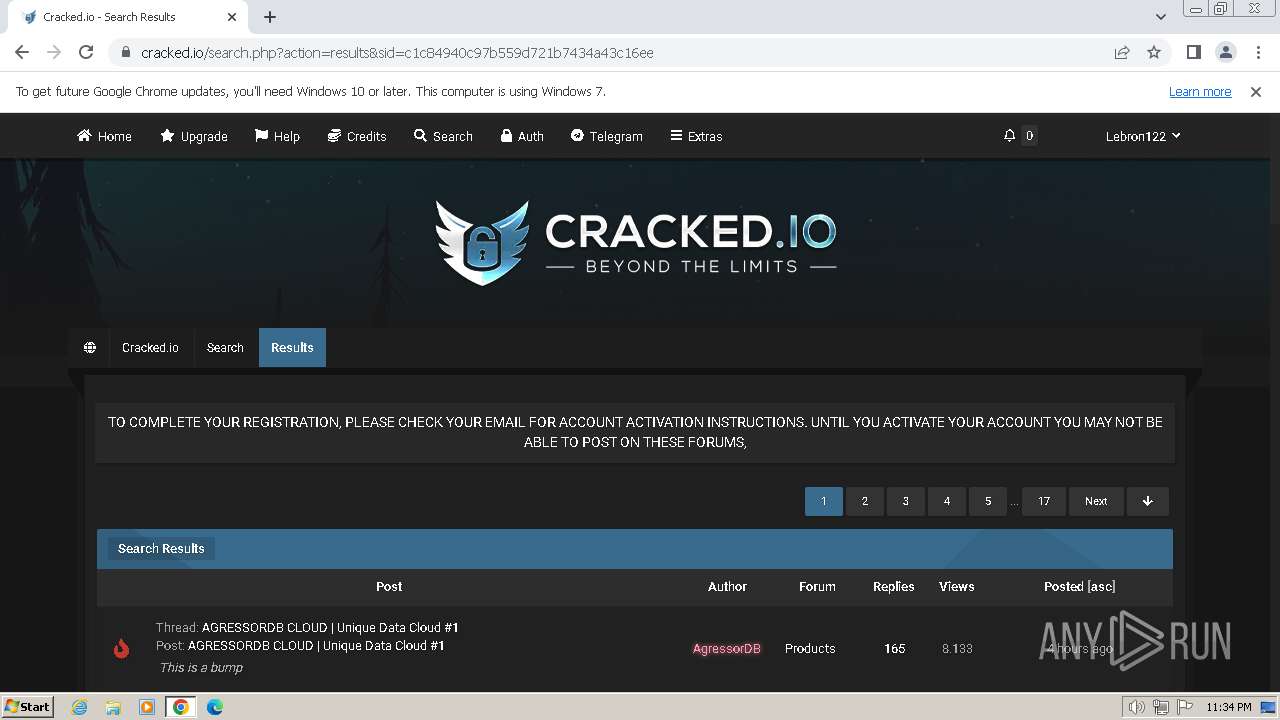Open the Auth menu item
The image size is (1280, 720).
click(522, 136)
